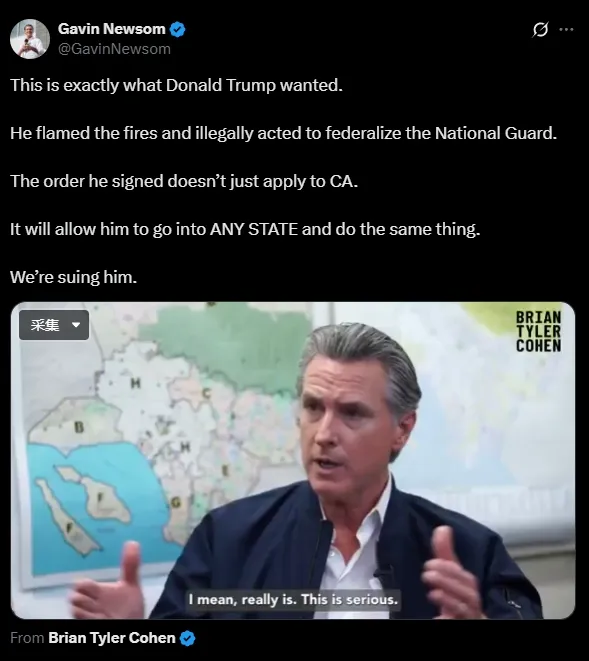
Task: Open the @GavinNewsom handle link
Action: (114, 49)
